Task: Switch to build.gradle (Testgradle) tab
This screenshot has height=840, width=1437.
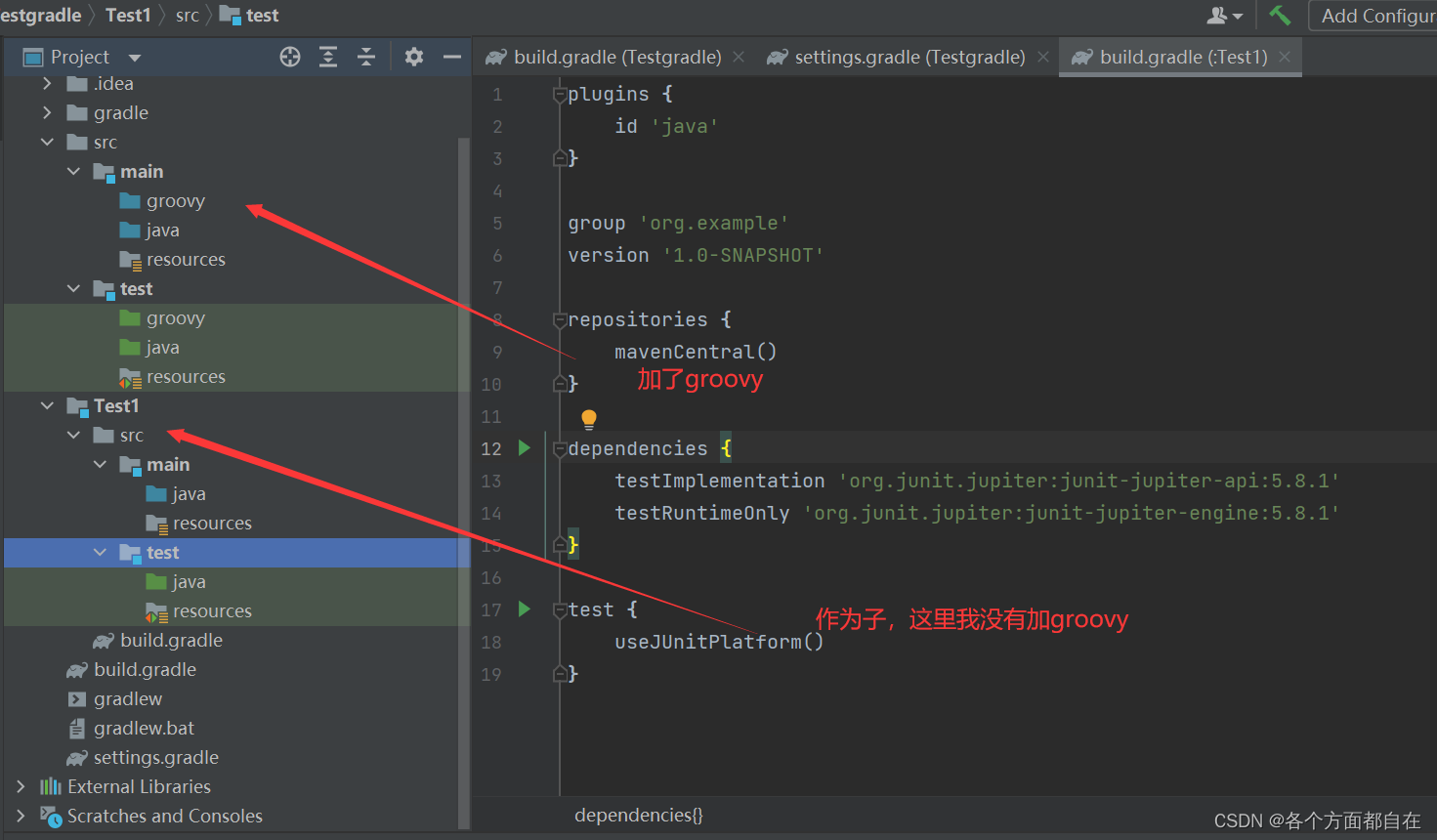Action: pyautogui.click(x=617, y=57)
